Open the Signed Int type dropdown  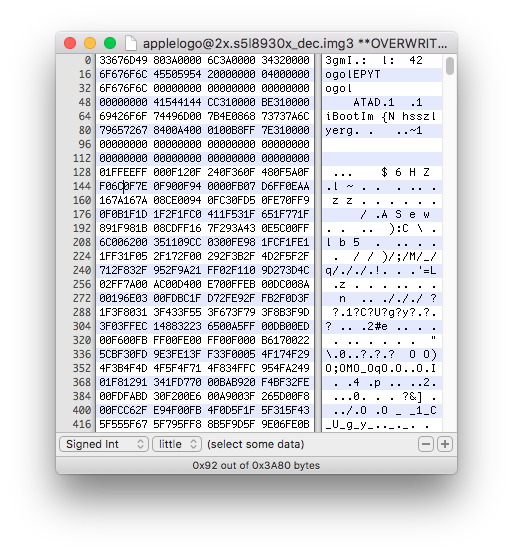click(104, 444)
